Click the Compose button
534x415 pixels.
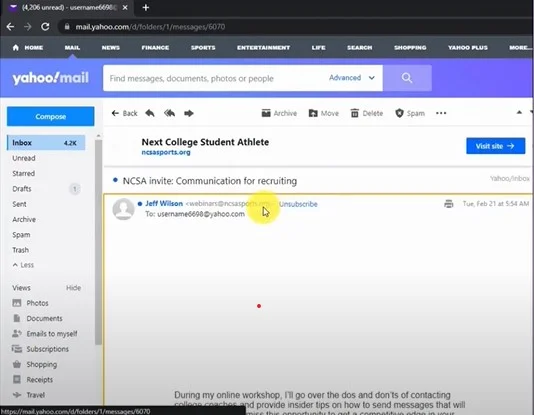(x=50, y=116)
